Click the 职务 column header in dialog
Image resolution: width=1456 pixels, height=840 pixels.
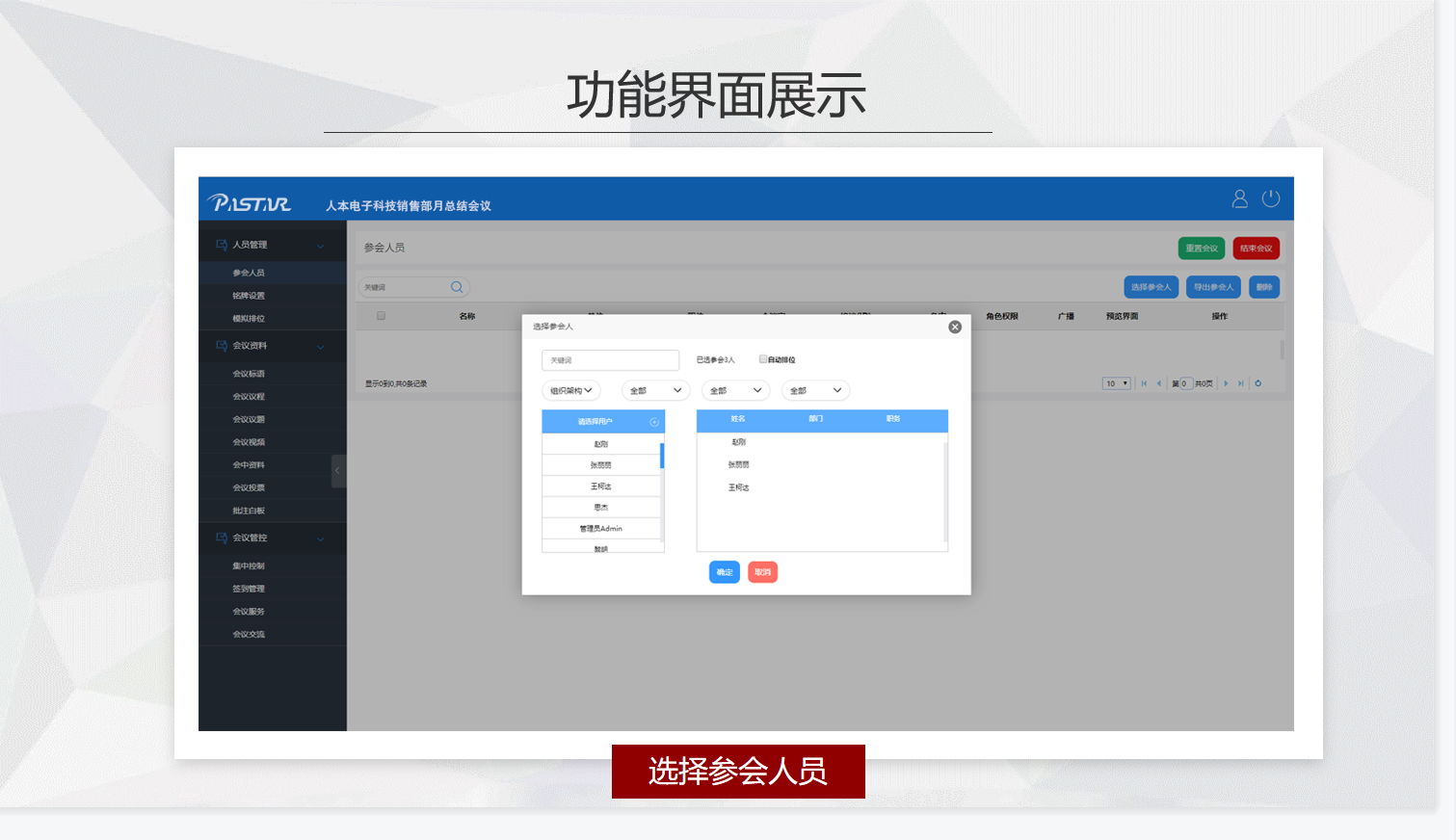(893, 419)
